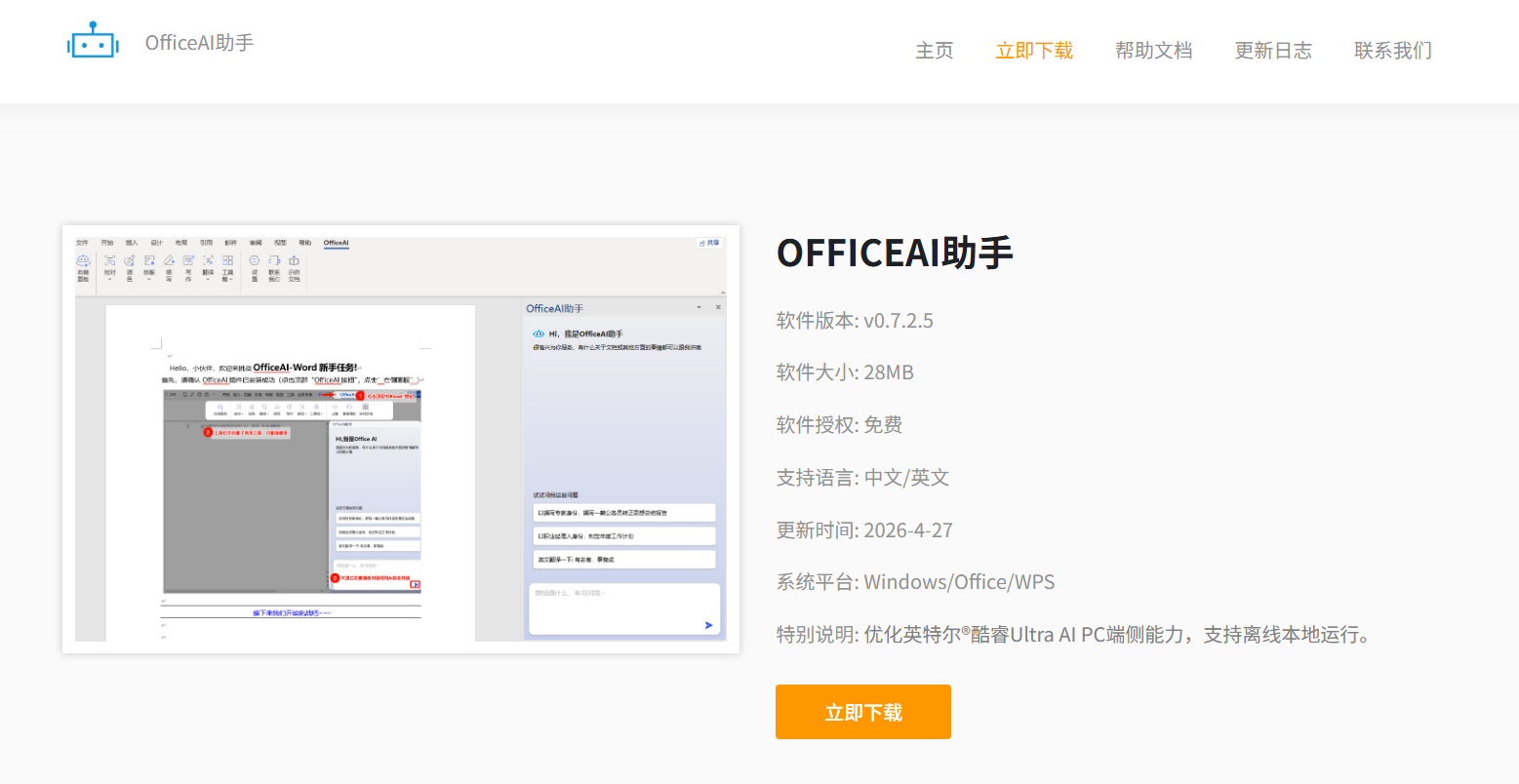Click the send arrow in preview chat
This screenshot has width=1519, height=784.
[708, 625]
